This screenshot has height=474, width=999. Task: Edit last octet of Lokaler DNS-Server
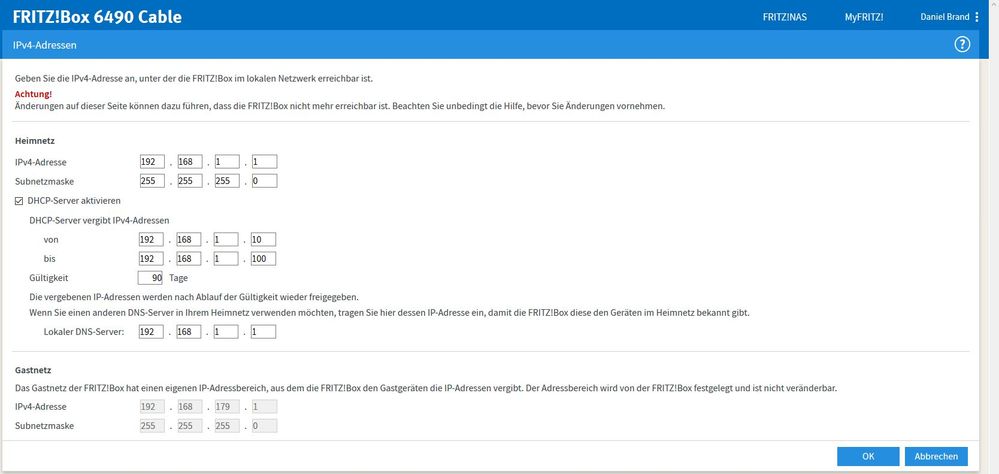click(x=263, y=331)
